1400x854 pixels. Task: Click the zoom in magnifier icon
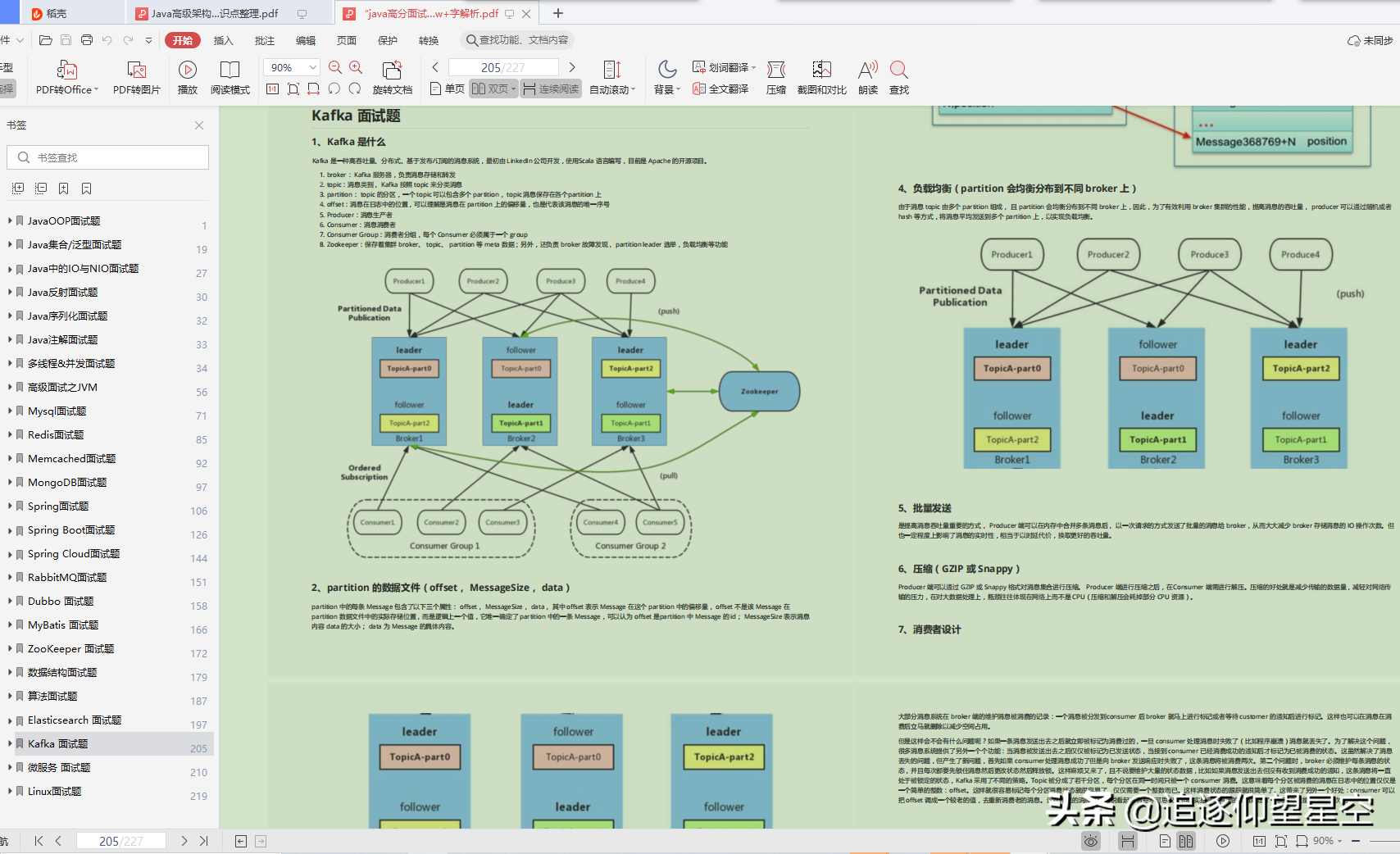pyautogui.click(x=356, y=67)
